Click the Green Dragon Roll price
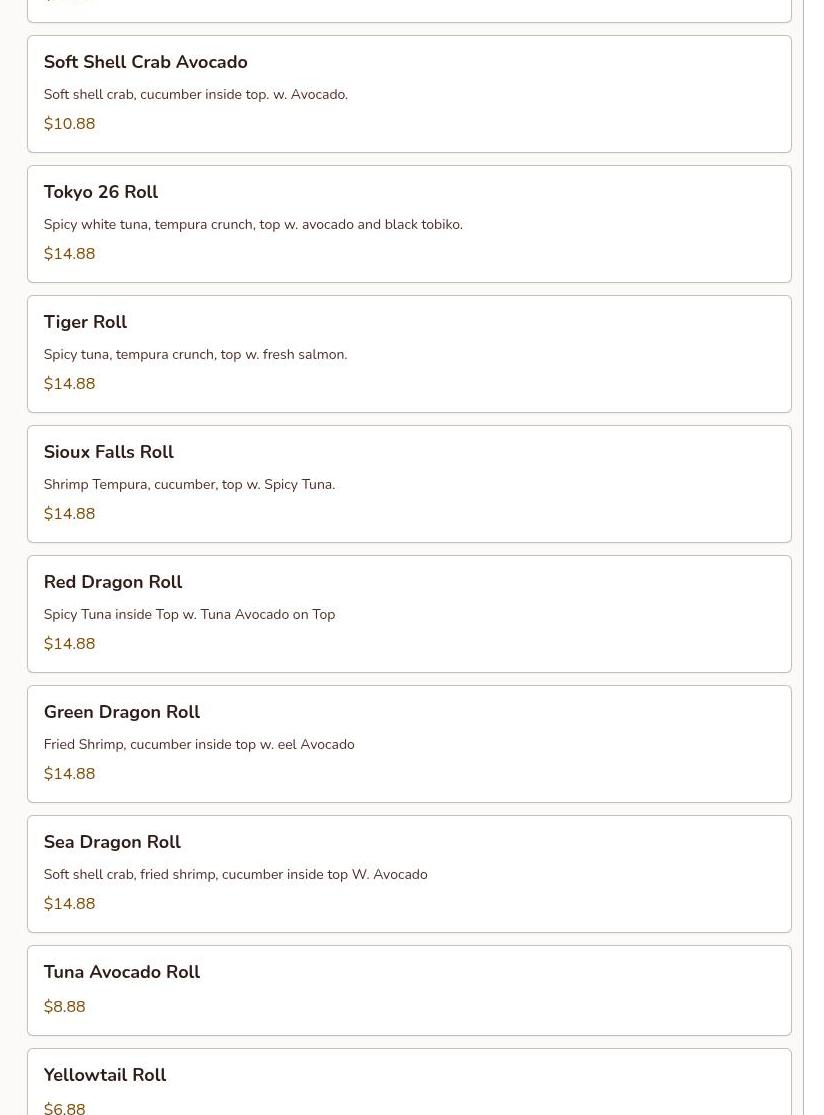The width and height of the screenshot is (824, 1115). [x=69, y=774]
